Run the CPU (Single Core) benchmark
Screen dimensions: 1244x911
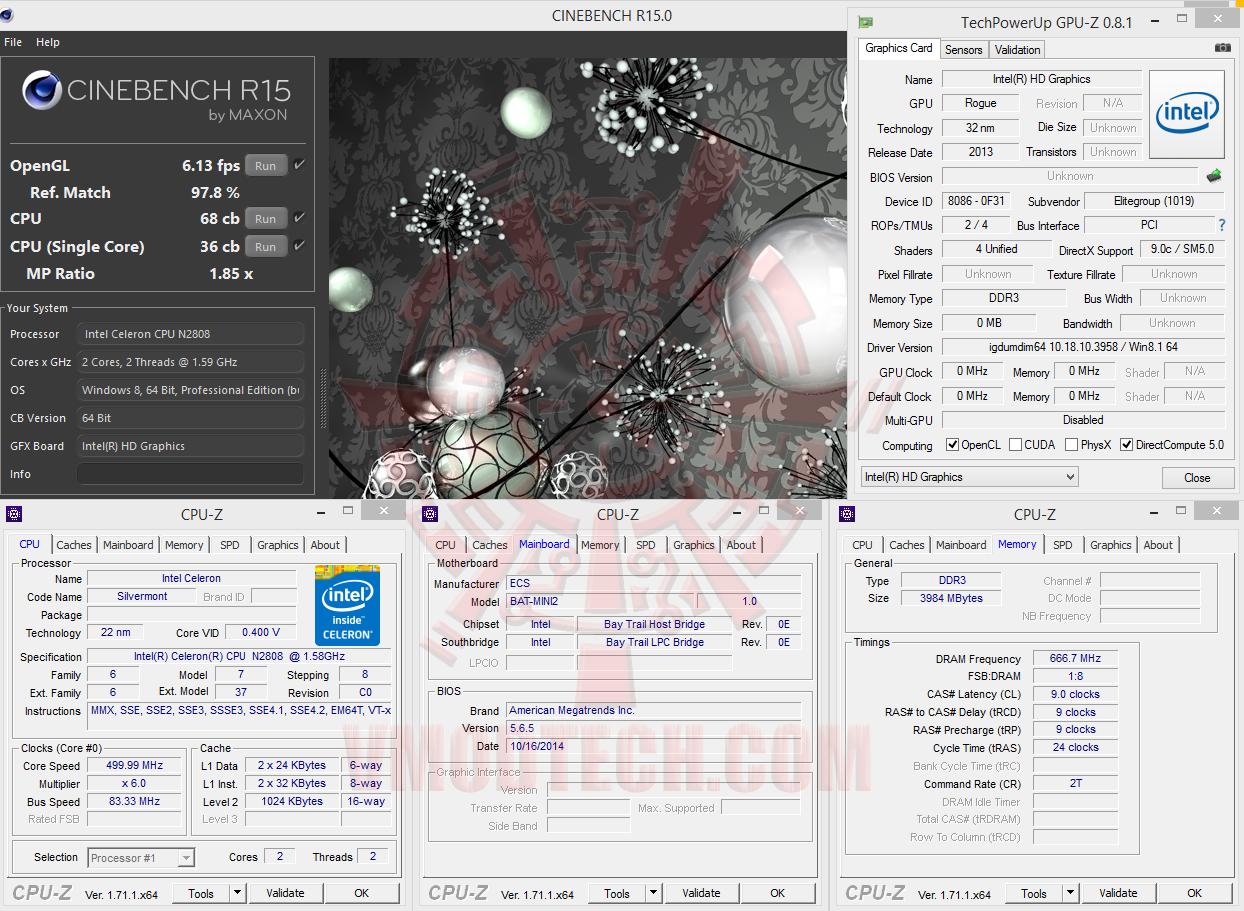click(x=265, y=247)
